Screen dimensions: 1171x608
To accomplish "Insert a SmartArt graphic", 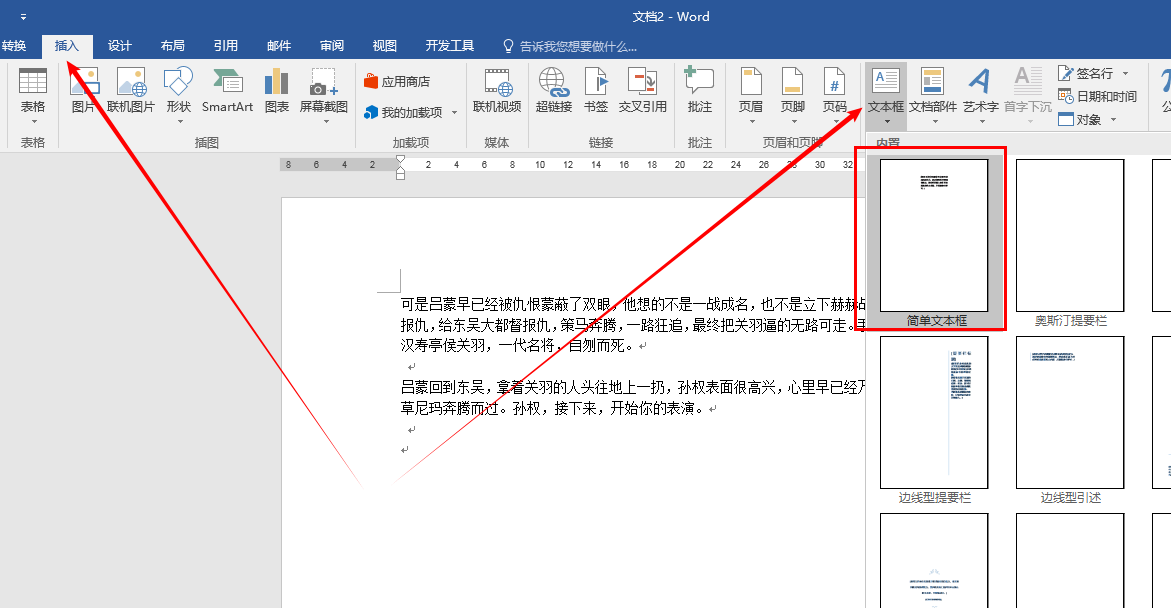I will point(227,91).
